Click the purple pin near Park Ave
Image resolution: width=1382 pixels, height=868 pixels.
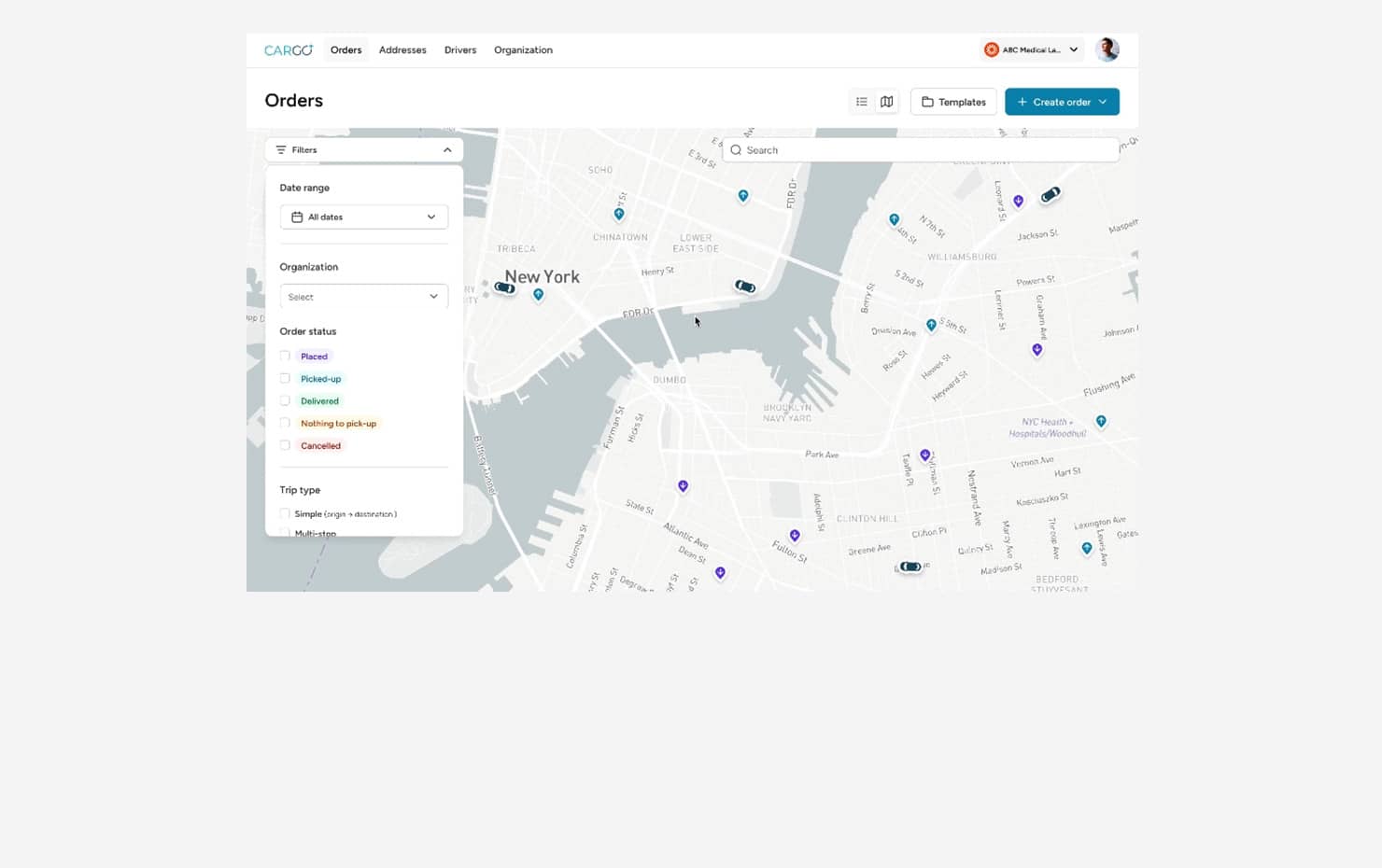coord(924,455)
